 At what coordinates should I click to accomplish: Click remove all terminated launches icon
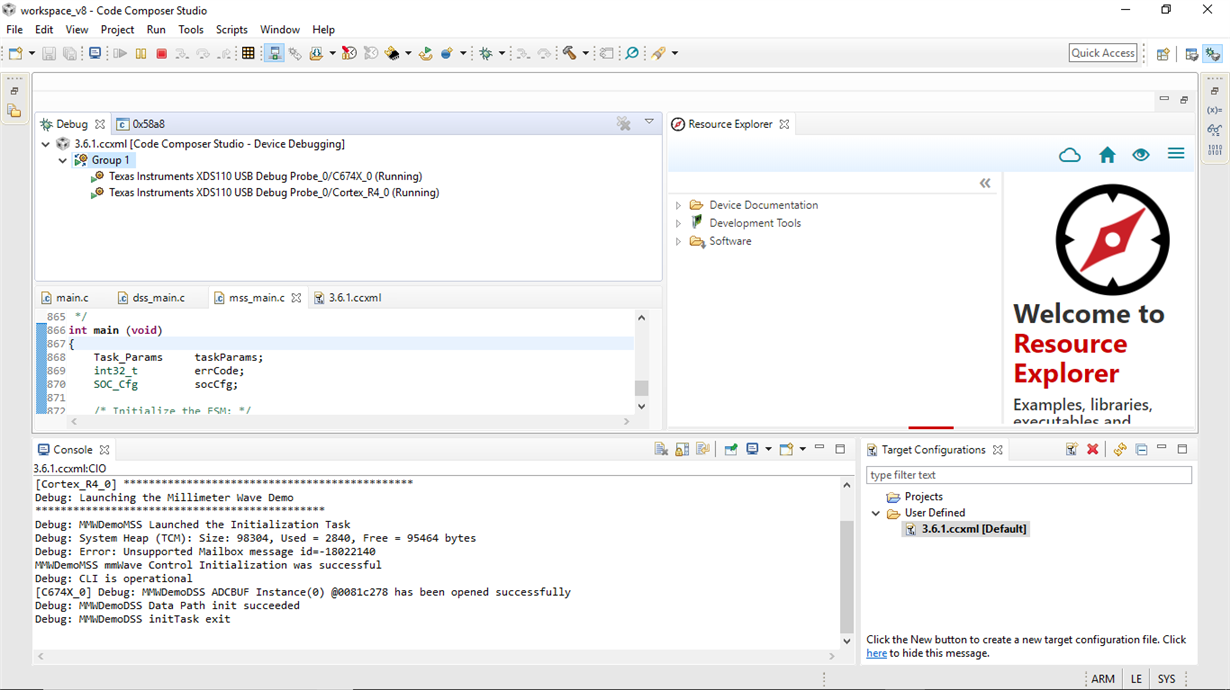point(623,124)
